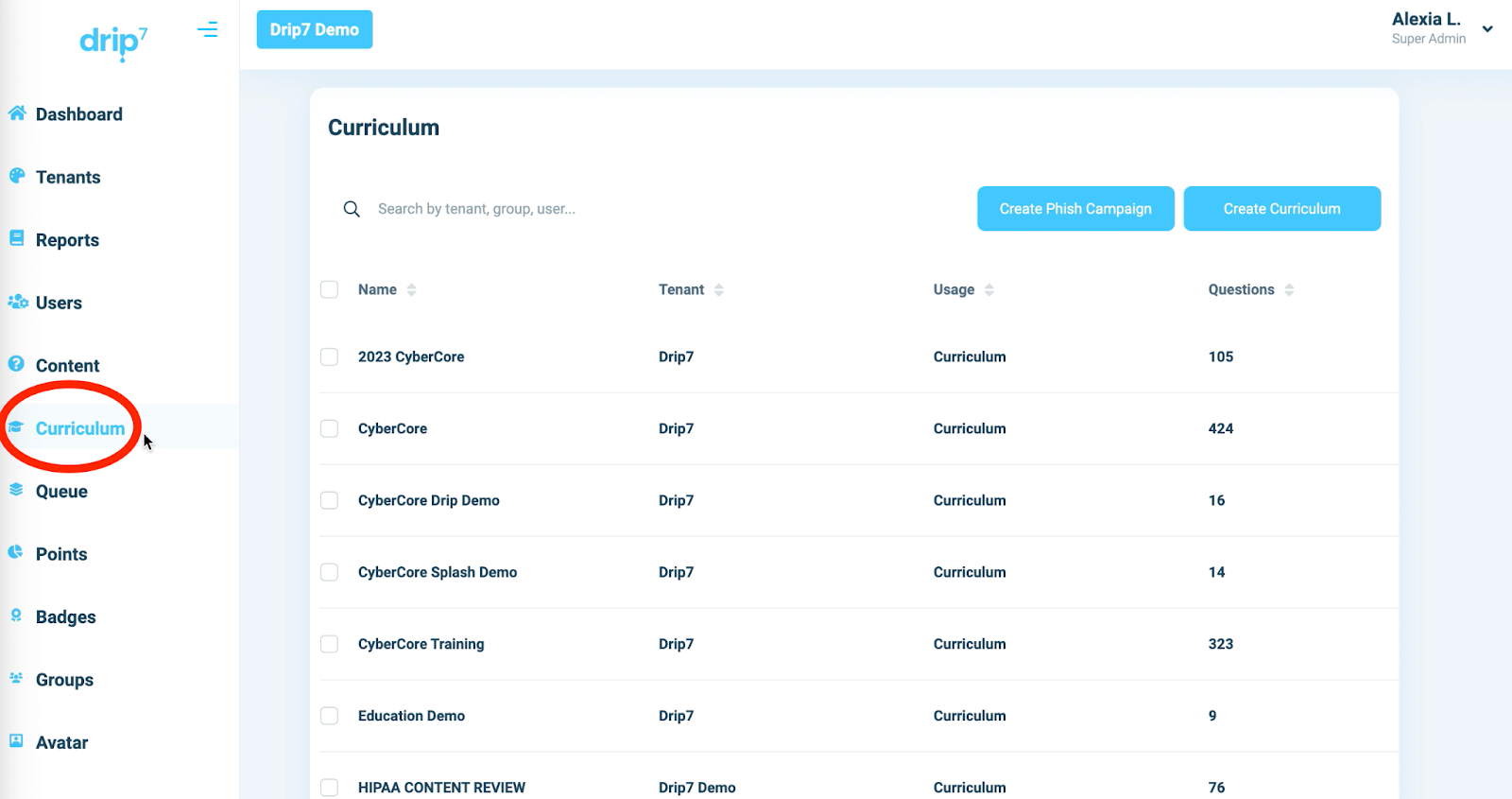Focus the search by tenant, group, user field
The image size is (1512, 799).
pos(652,209)
